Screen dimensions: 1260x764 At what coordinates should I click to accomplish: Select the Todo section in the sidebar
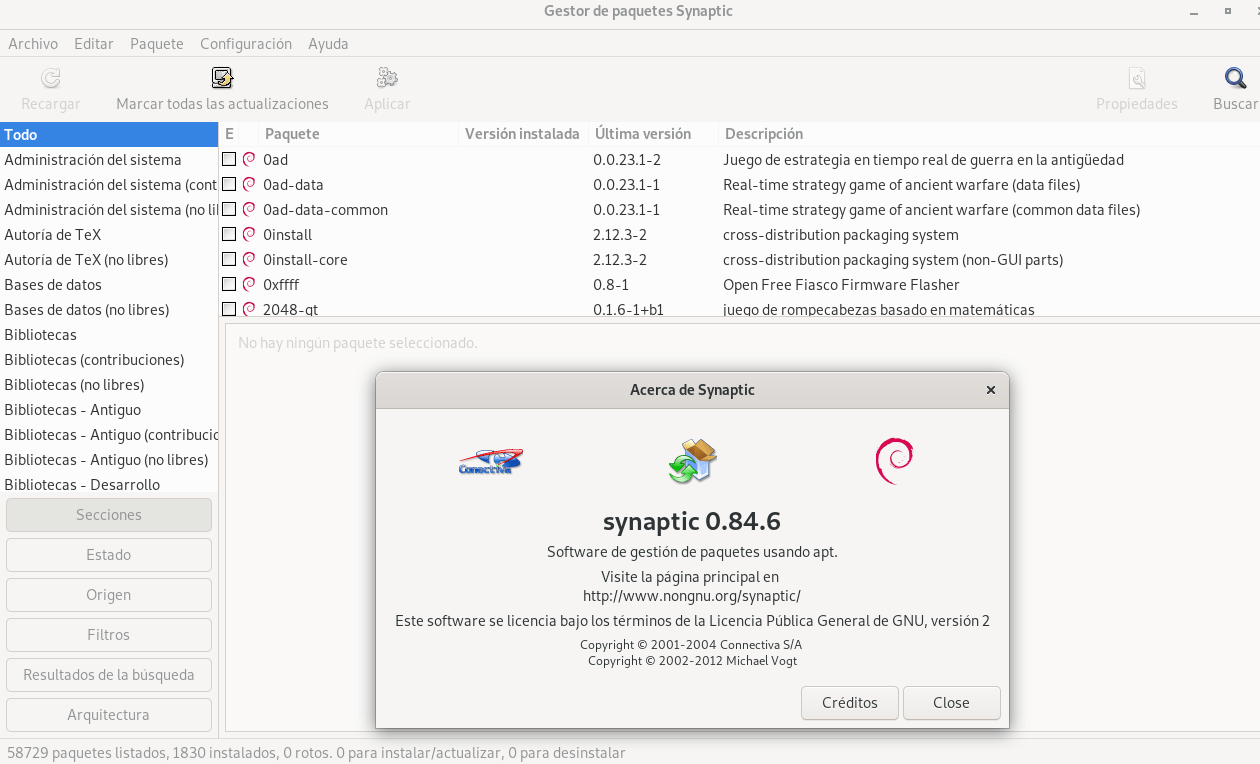click(x=109, y=135)
